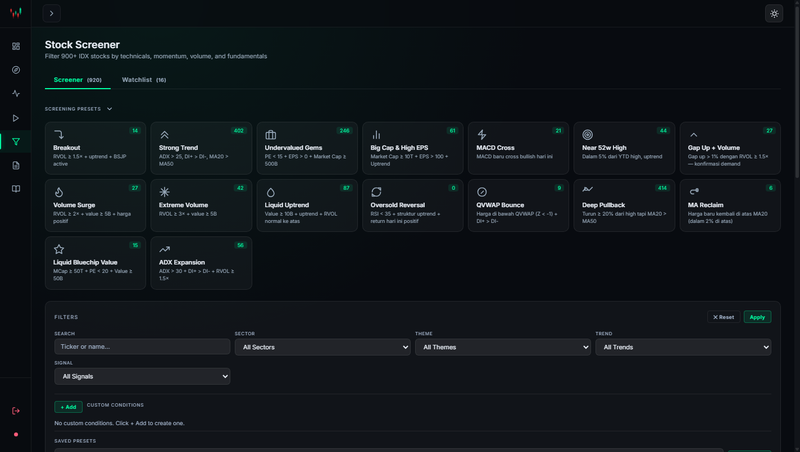Click the QVWAP Bounce preset title
800x452 pixels.
pos(500,205)
